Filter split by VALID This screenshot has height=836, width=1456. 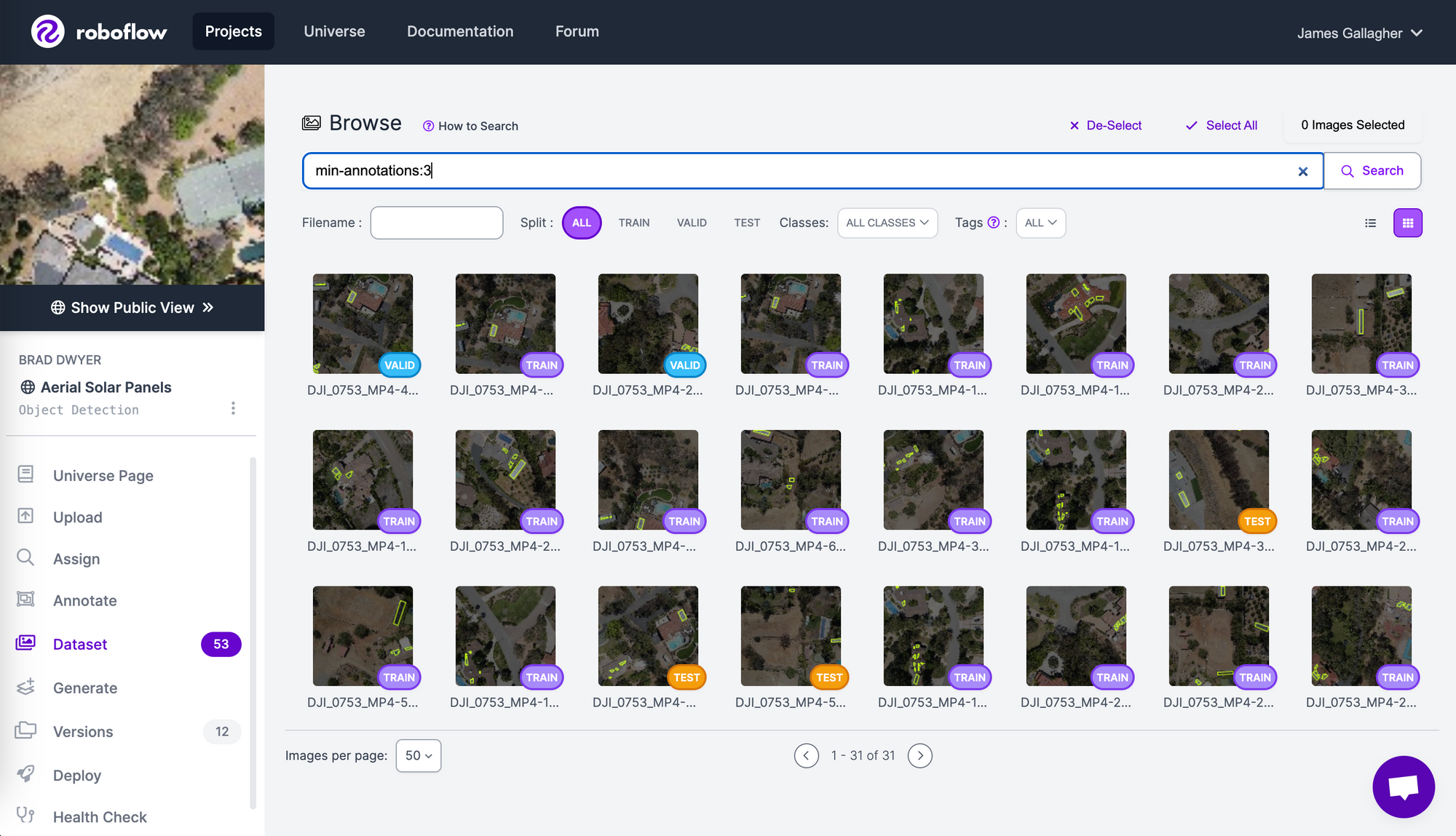pos(691,223)
